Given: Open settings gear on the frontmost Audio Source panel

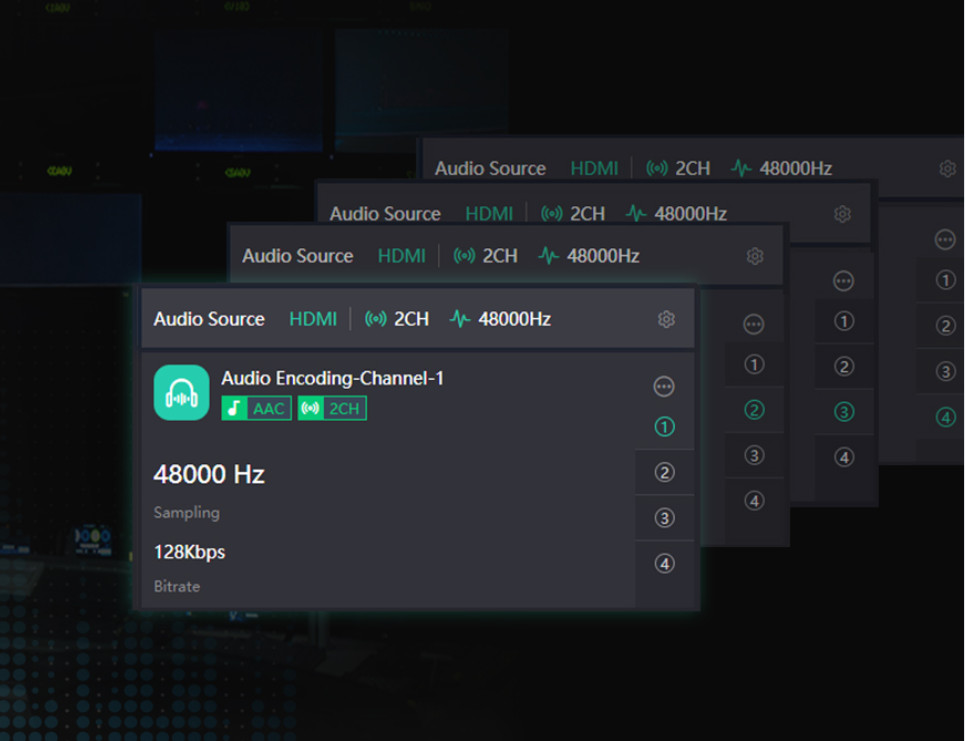Looking at the screenshot, I should [666, 319].
